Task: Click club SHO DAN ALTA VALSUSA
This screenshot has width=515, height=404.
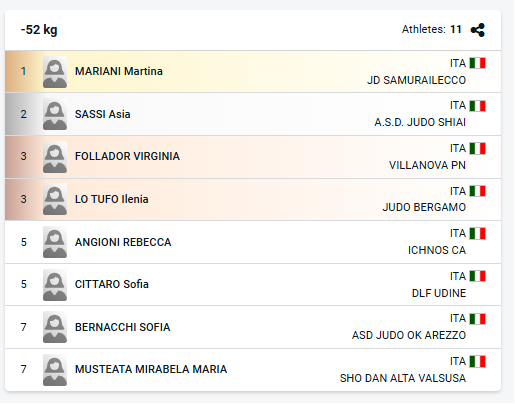Action: (x=403, y=378)
